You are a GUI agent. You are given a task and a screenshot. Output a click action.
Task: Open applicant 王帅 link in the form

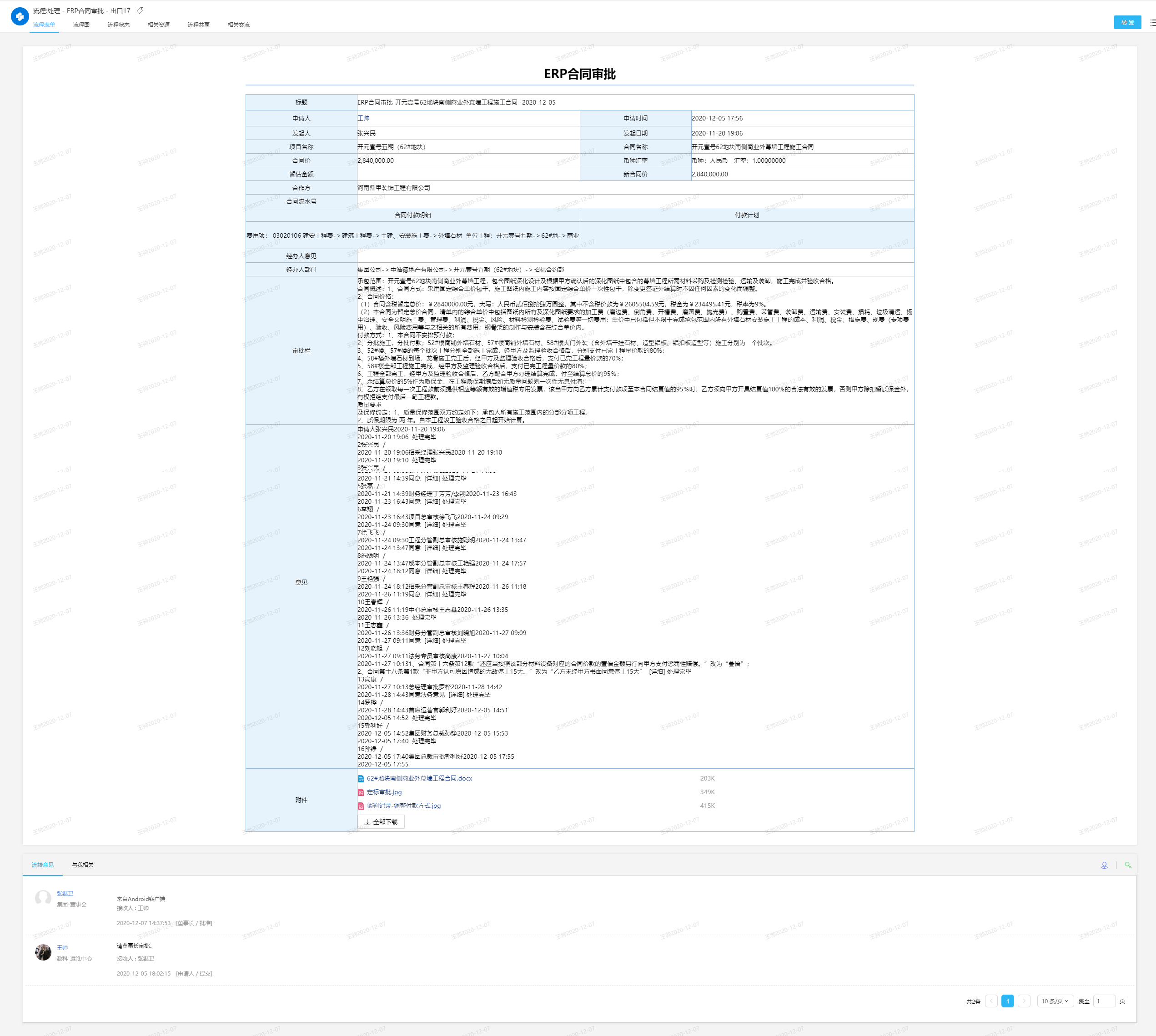pos(363,118)
